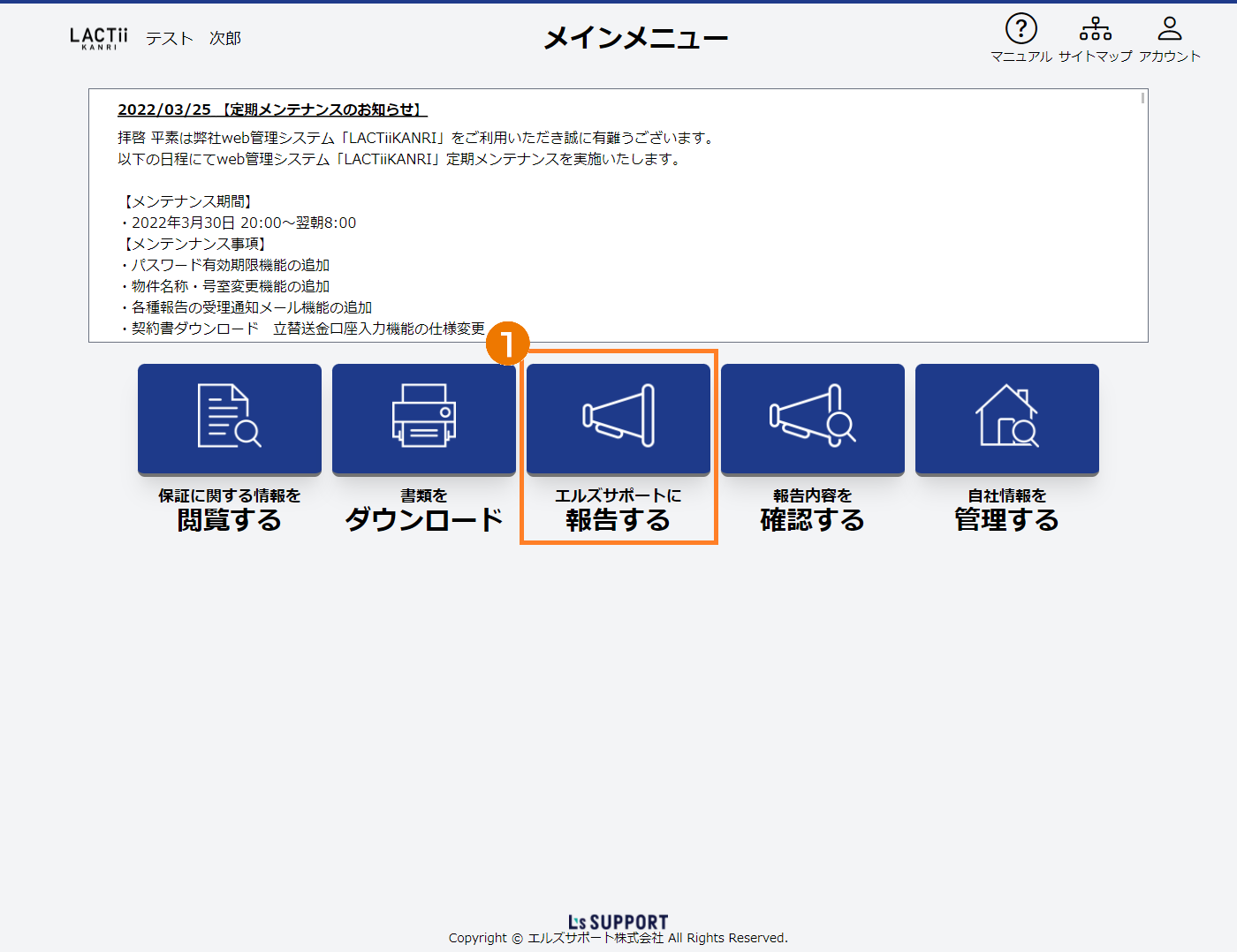Viewport: 1237px width, 952px height.
Task: Open the megaphone-with-magnifier report confirmation tile
Action: [x=813, y=419]
